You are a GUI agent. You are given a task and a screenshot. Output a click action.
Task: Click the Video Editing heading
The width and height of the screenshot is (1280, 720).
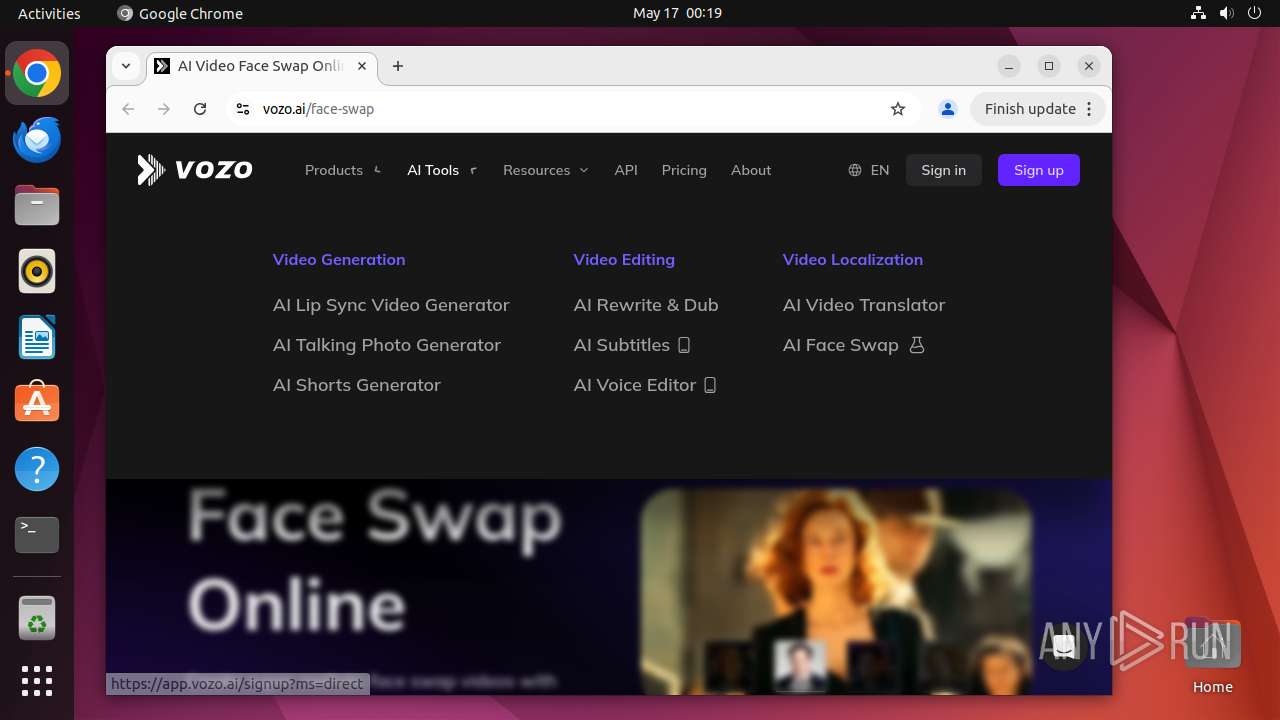click(x=624, y=259)
